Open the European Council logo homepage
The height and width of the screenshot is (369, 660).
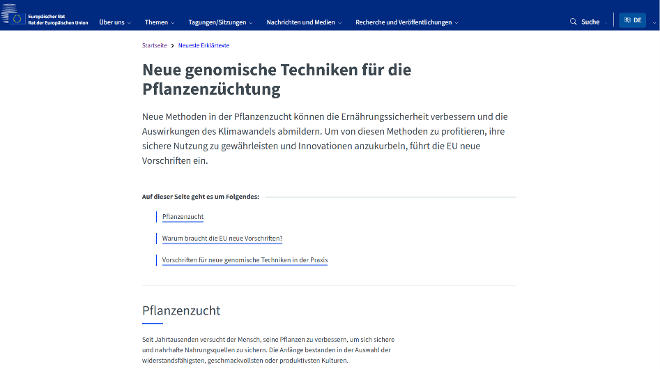pyautogui.click(x=45, y=15)
